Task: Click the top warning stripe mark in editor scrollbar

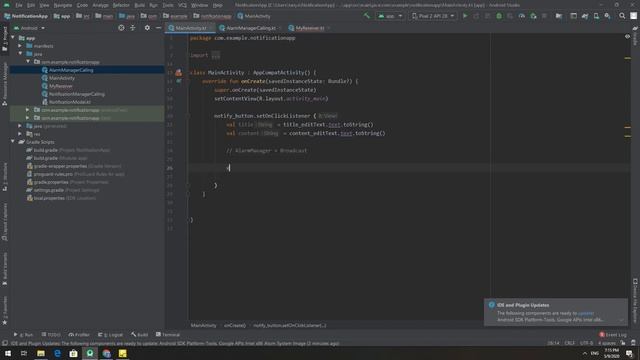Action: tap(627, 58)
